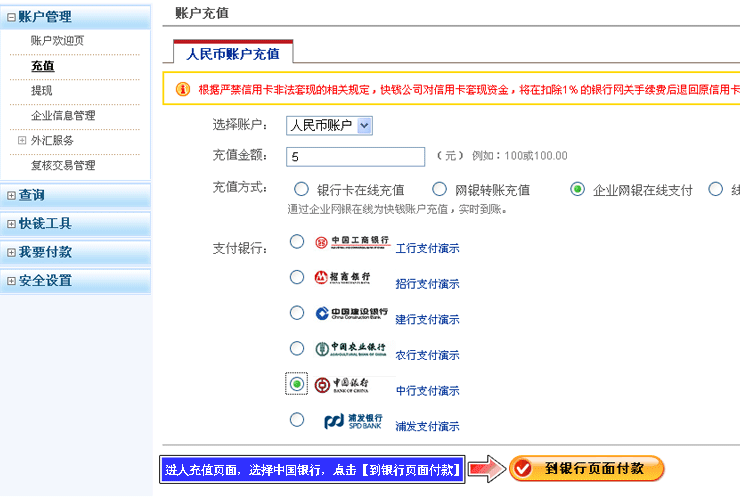Click the 充值金额 label

click(240, 155)
